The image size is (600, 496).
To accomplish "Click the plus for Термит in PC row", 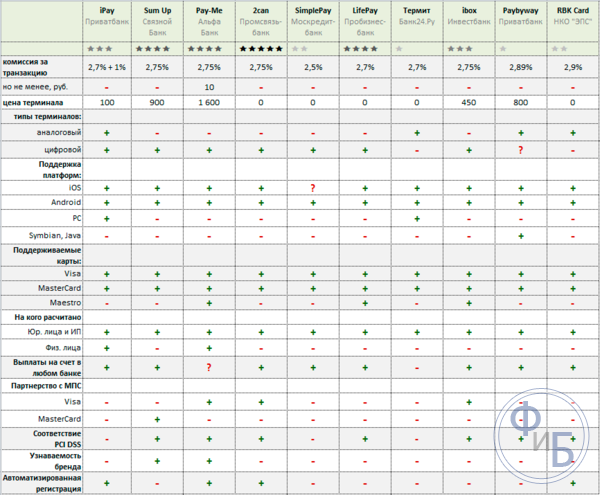I will coord(417,219).
